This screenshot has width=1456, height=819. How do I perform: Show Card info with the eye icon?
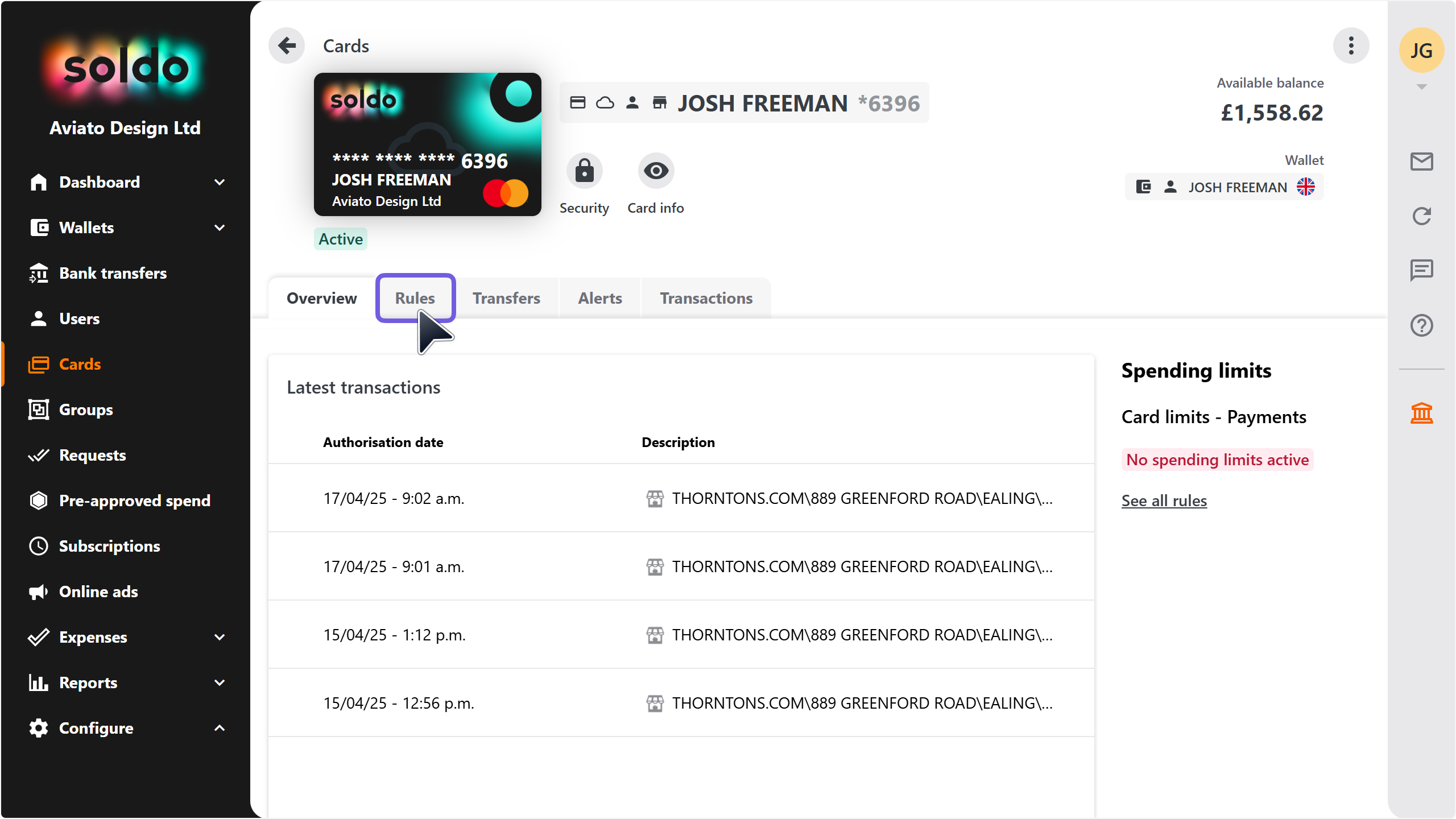[656, 171]
